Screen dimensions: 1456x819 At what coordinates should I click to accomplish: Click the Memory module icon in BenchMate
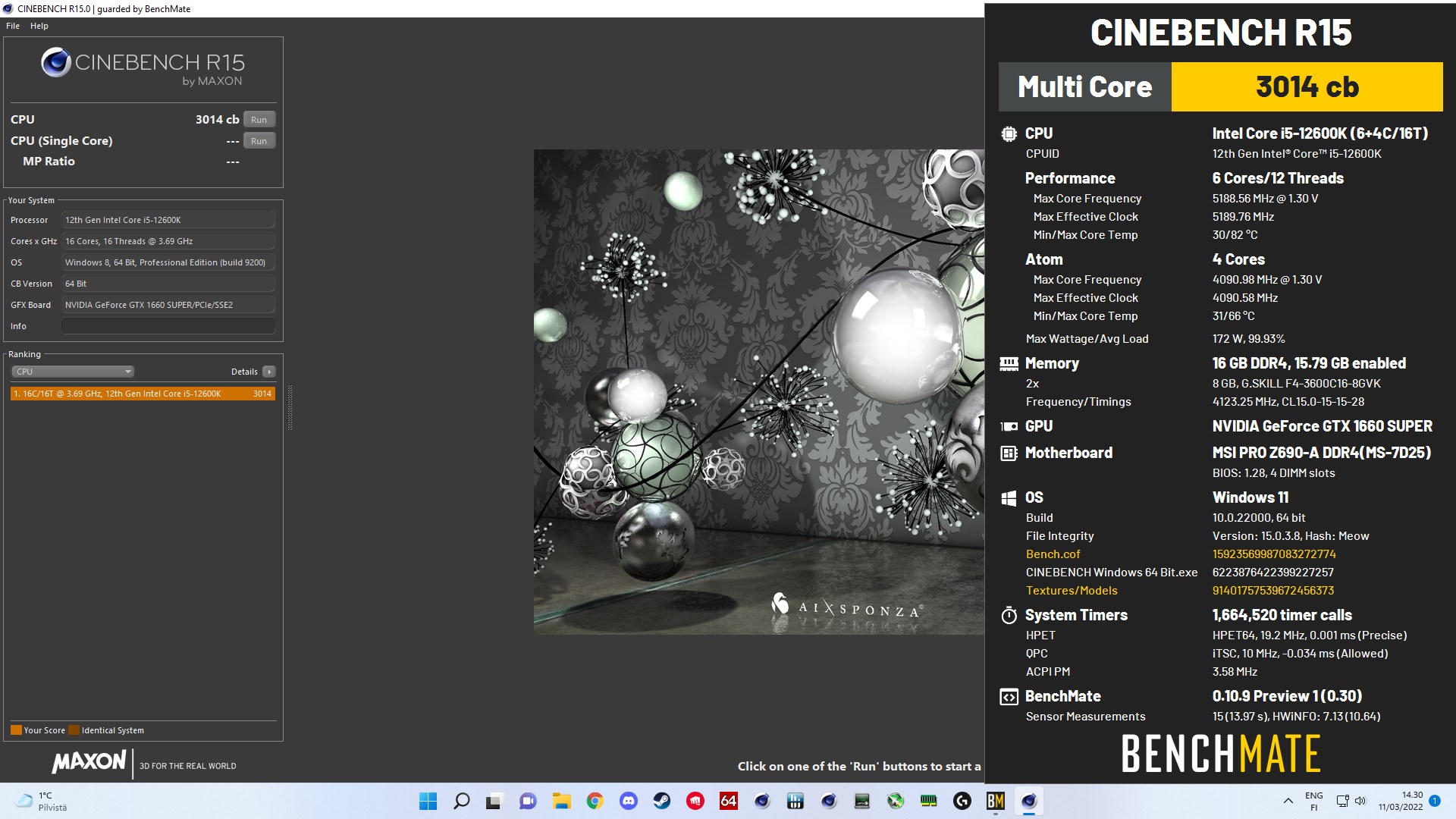[x=1009, y=364]
